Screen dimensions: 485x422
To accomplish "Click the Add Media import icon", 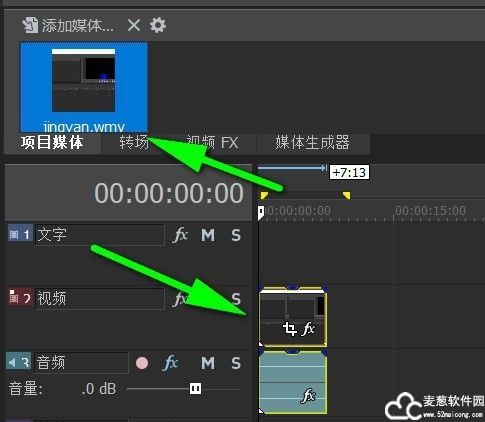I will tap(30, 25).
